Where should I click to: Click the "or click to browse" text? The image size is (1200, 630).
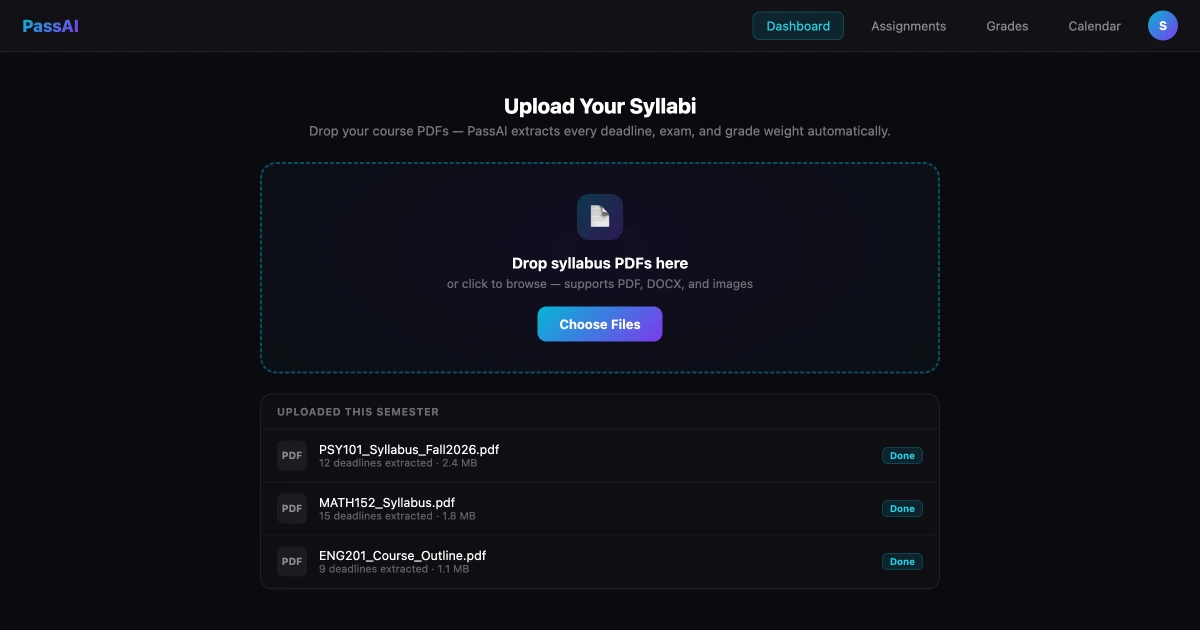[x=496, y=284]
